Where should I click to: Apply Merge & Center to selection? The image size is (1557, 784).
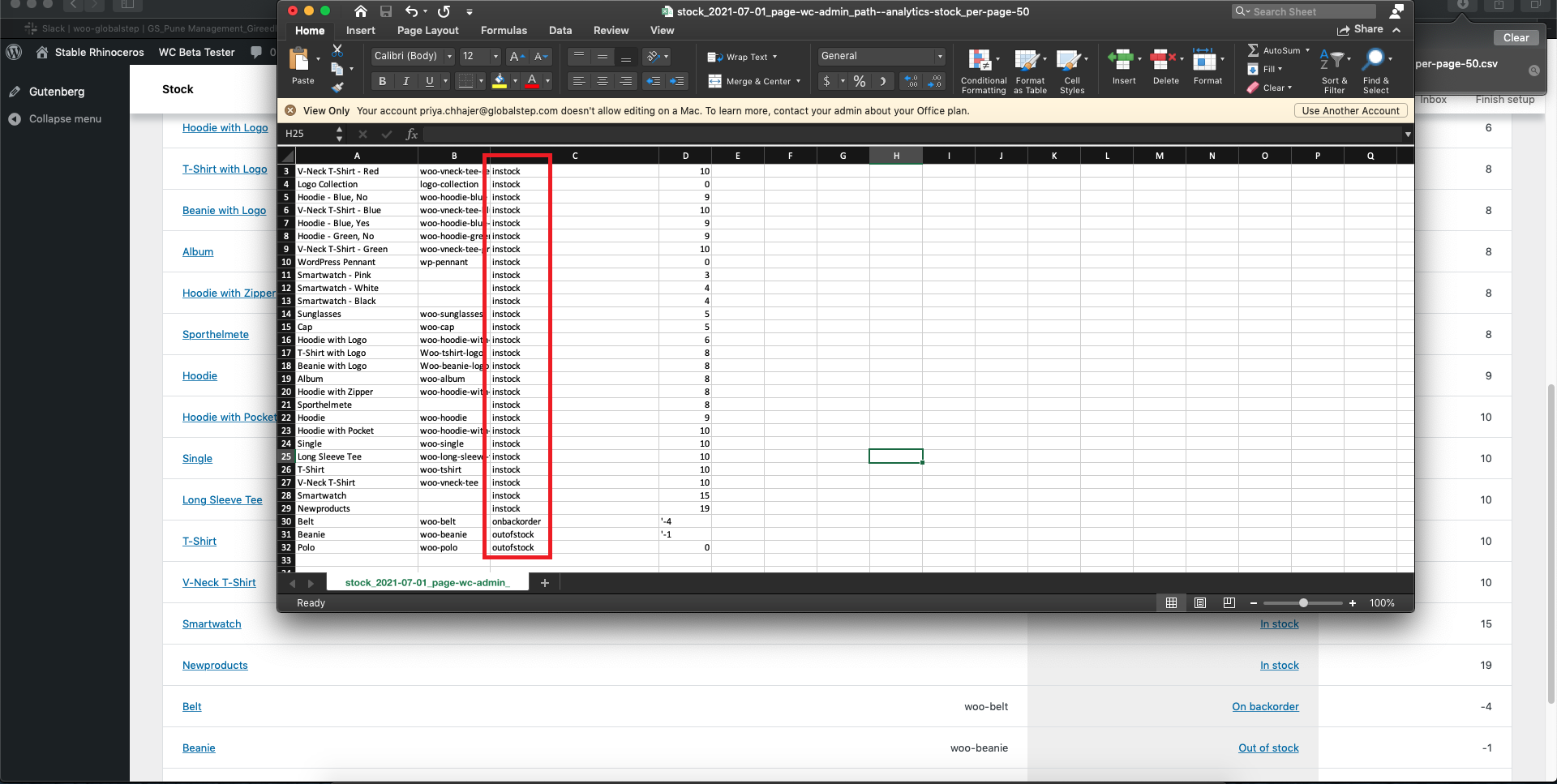(753, 81)
